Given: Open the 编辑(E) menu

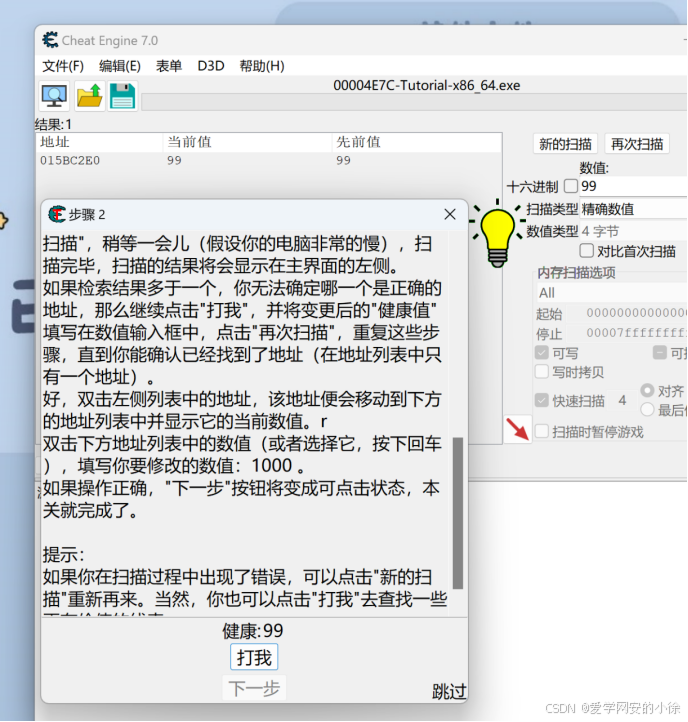Looking at the screenshot, I should (120, 66).
